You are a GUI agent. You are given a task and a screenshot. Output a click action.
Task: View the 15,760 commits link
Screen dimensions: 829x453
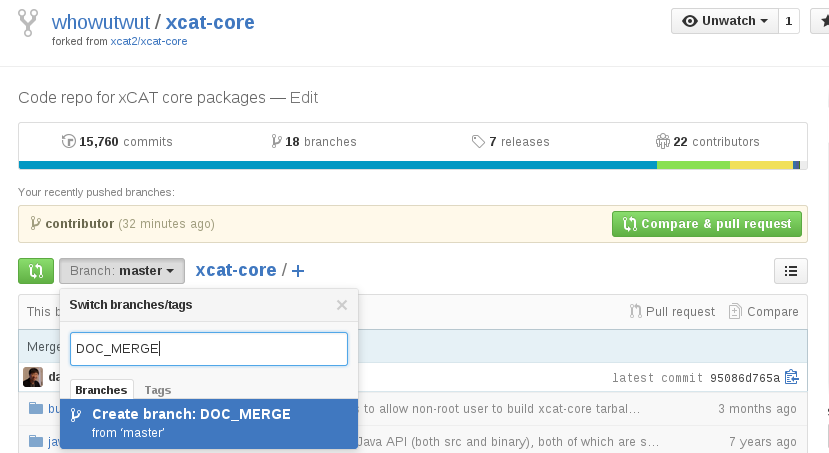(117, 142)
